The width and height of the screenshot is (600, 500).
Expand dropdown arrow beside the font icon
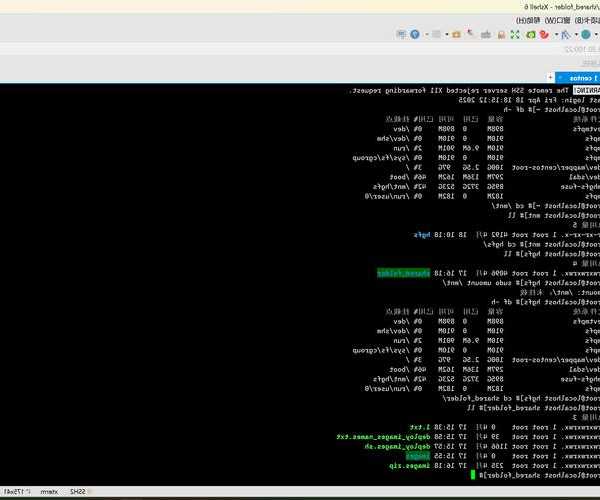pos(576,34)
